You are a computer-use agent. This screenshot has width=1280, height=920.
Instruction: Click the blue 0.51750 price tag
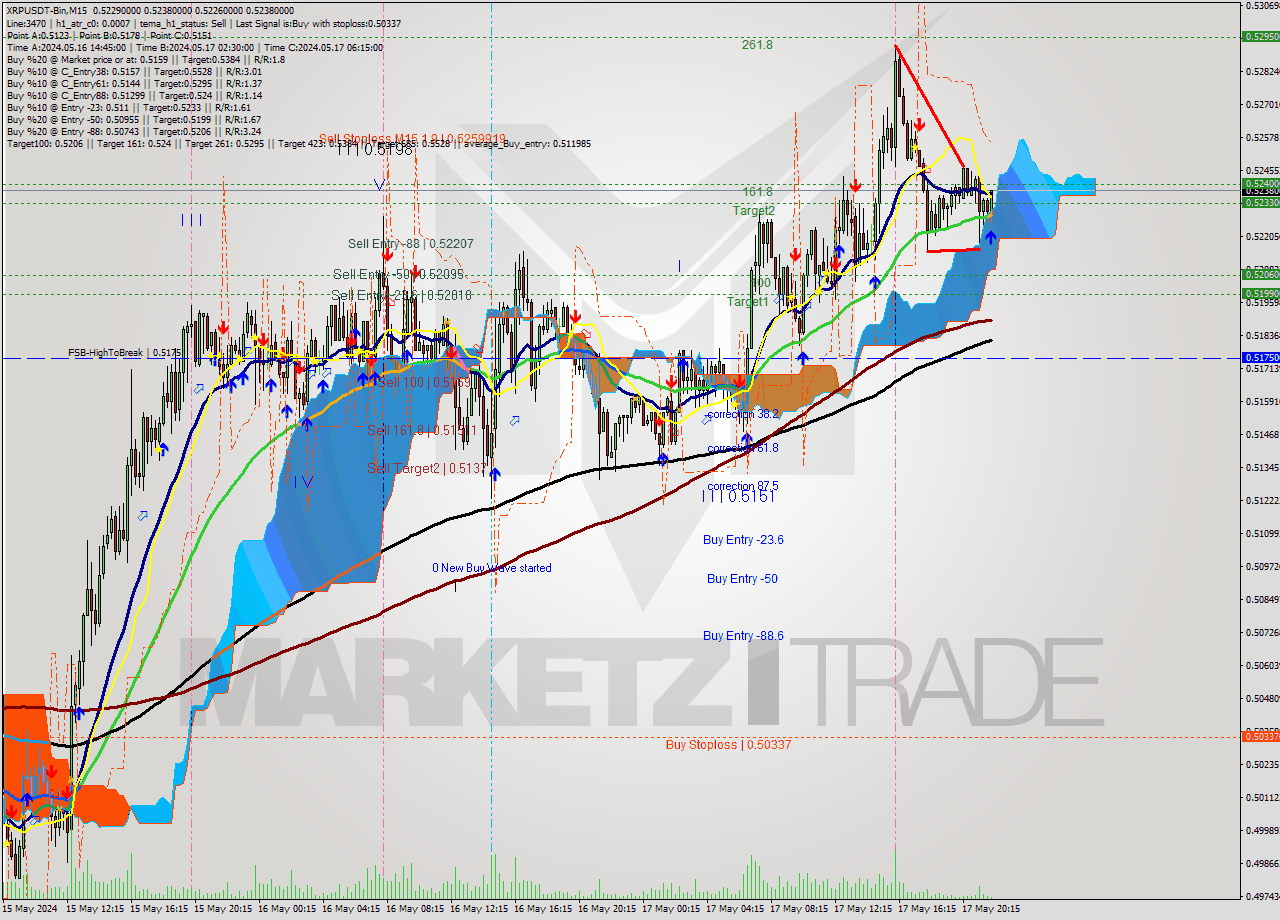(x=1260, y=357)
